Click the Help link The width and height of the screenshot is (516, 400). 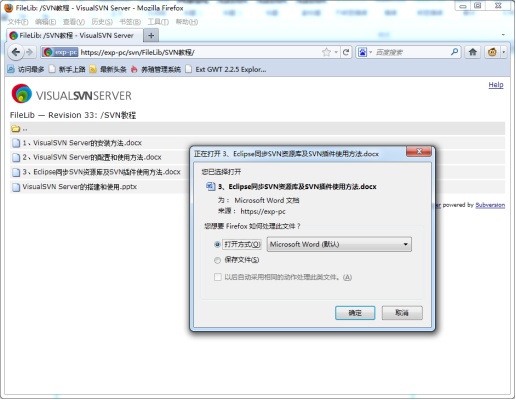pos(496,85)
